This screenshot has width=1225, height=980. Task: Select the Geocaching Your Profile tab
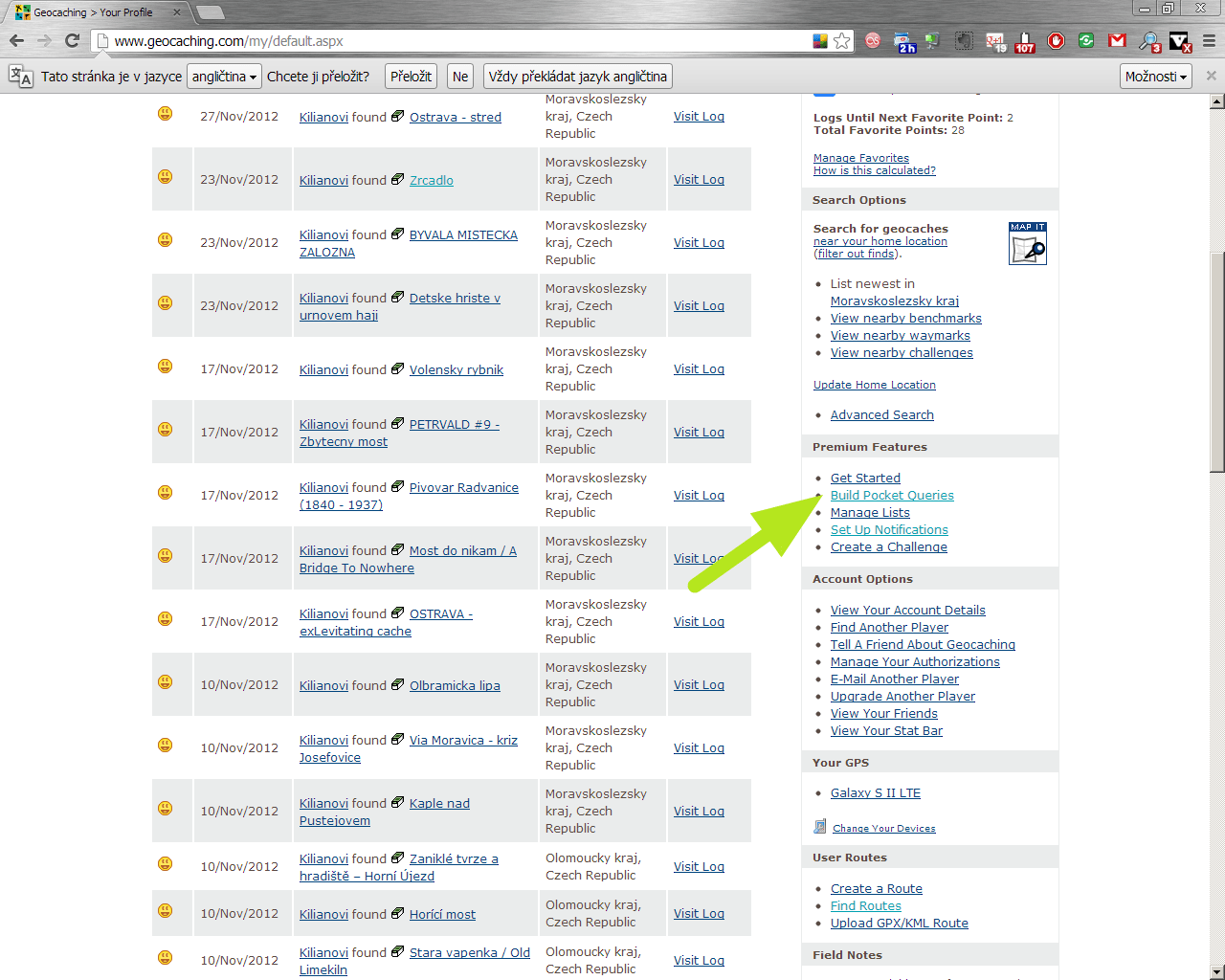(x=96, y=12)
